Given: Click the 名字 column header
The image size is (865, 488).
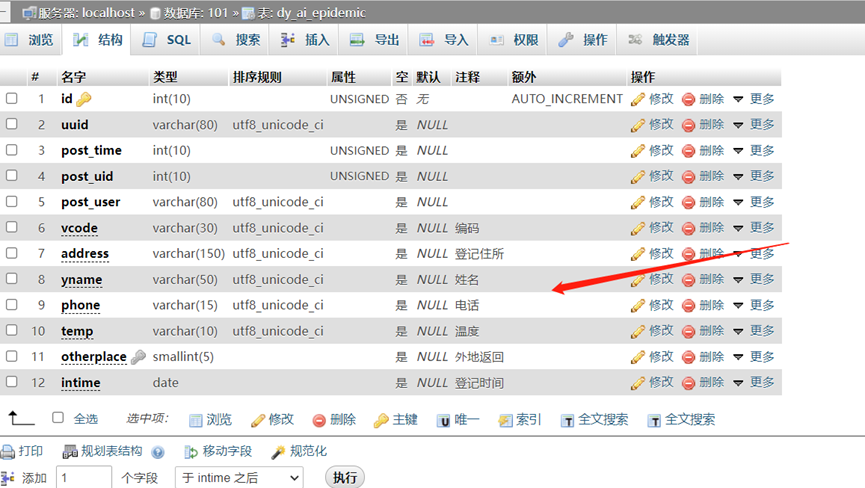Looking at the screenshot, I should coord(73,77).
